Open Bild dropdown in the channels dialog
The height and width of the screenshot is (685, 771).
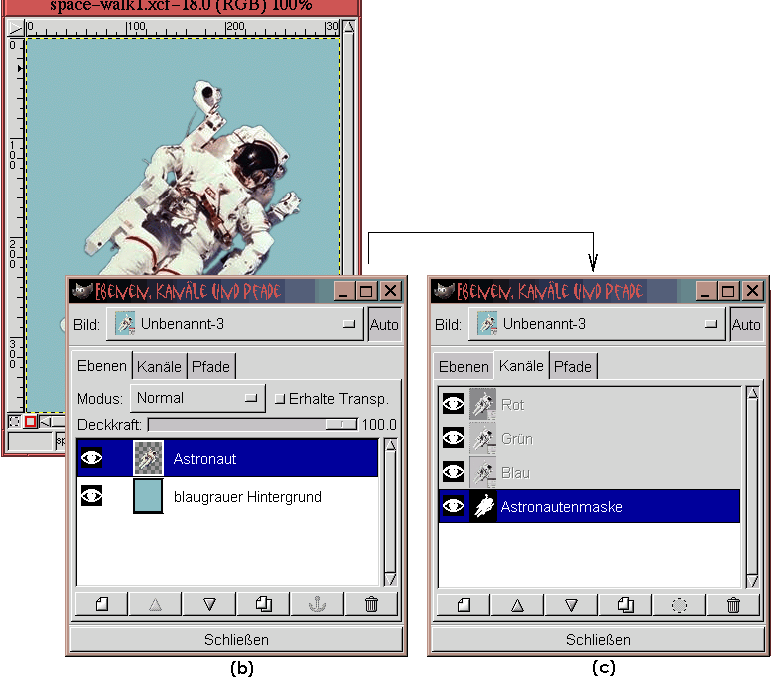pos(599,324)
